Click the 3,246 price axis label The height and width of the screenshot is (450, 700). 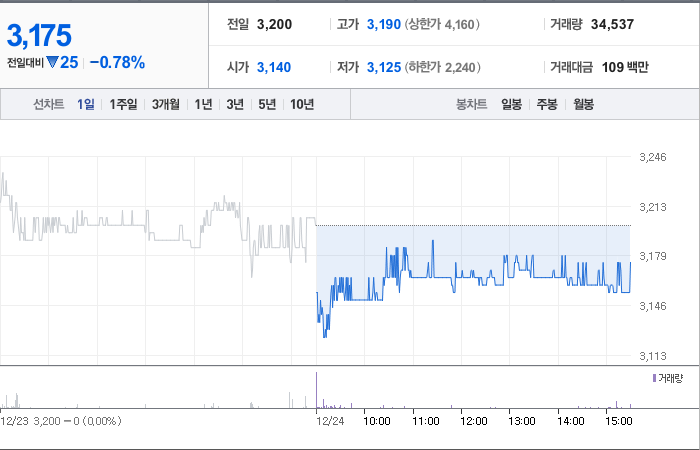[653, 157]
